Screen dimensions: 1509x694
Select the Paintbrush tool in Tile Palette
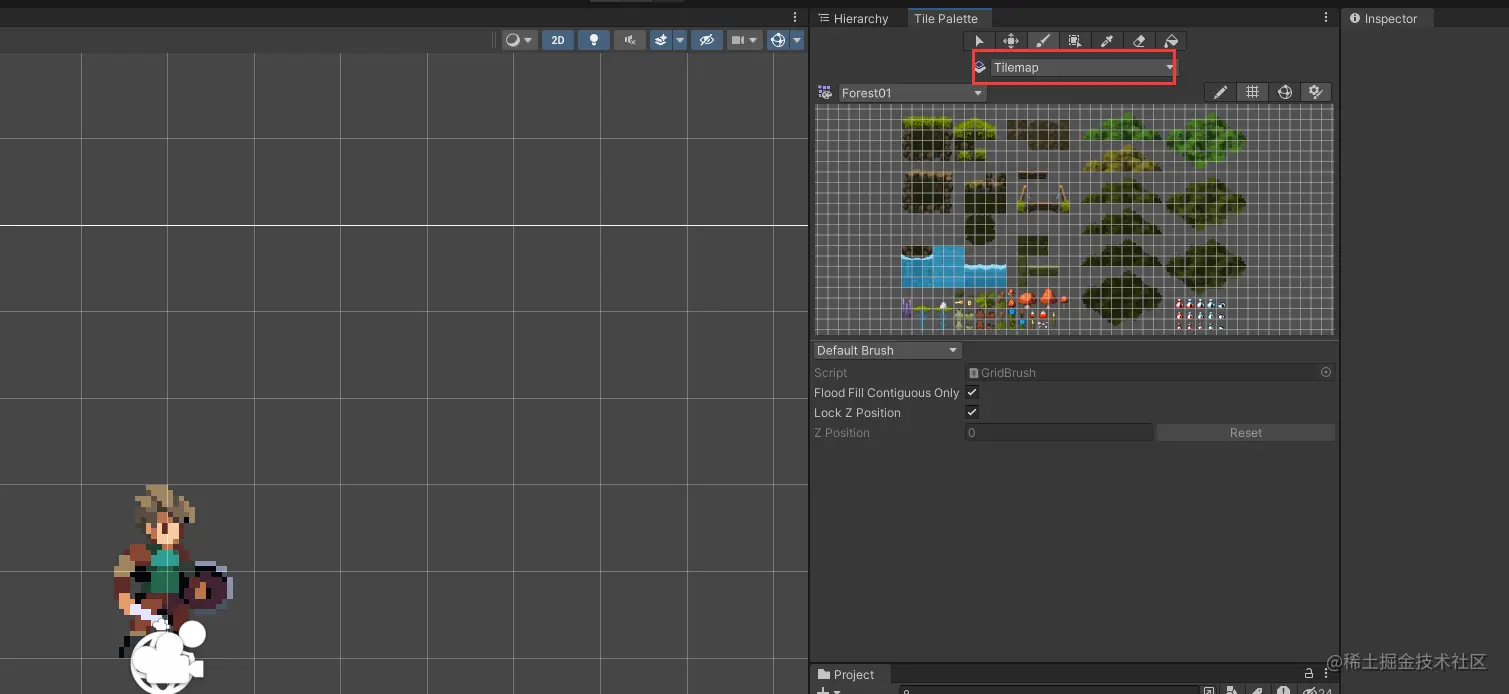(1043, 41)
